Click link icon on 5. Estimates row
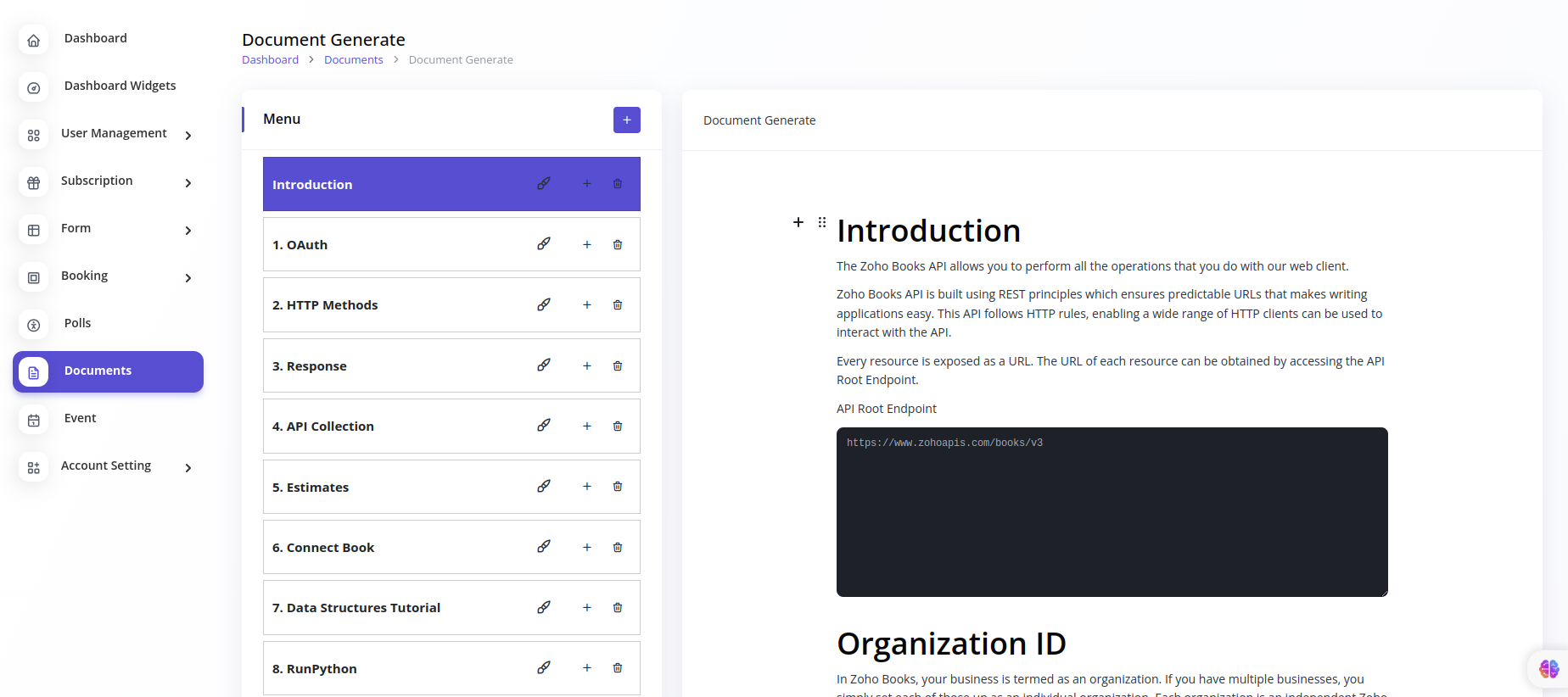Image resolution: width=1568 pixels, height=697 pixels. tap(544, 486)
